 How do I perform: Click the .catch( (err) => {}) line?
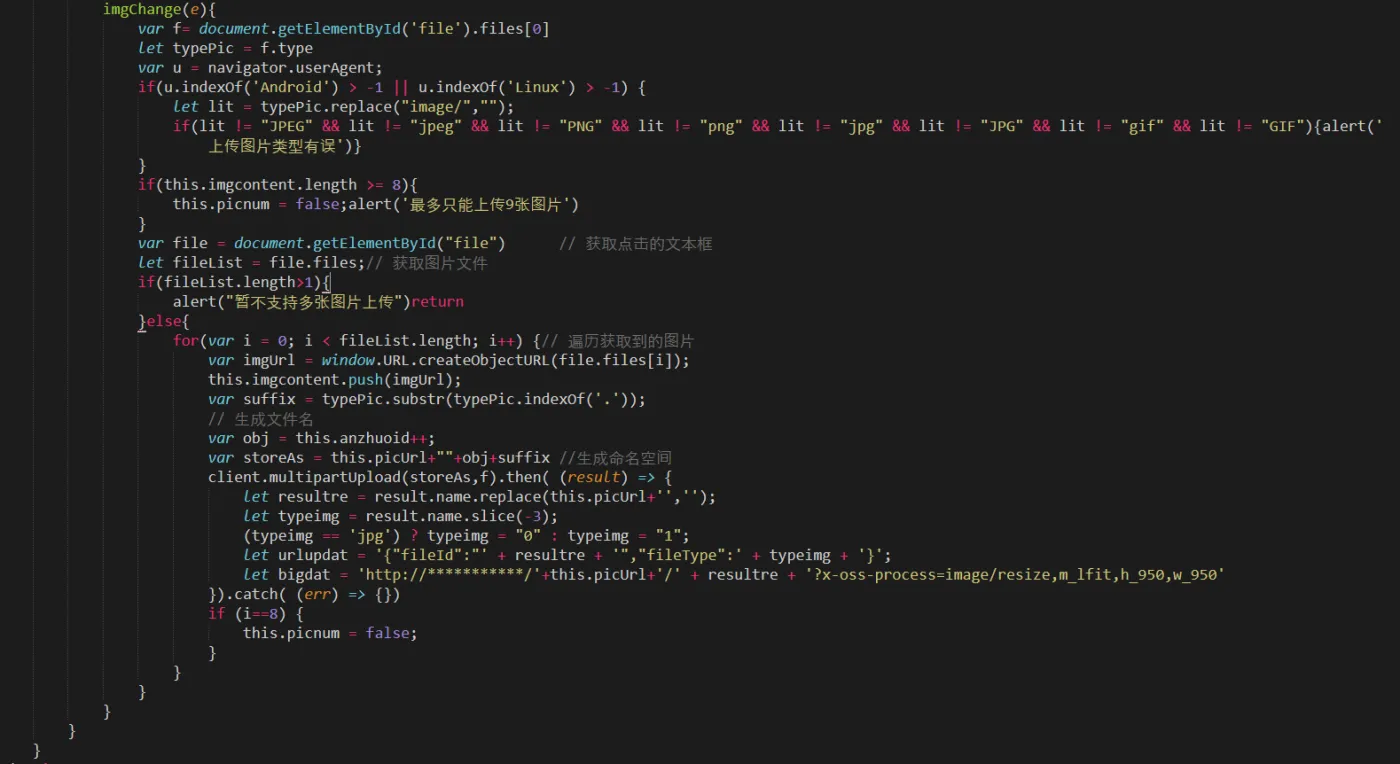coord(304,594)
